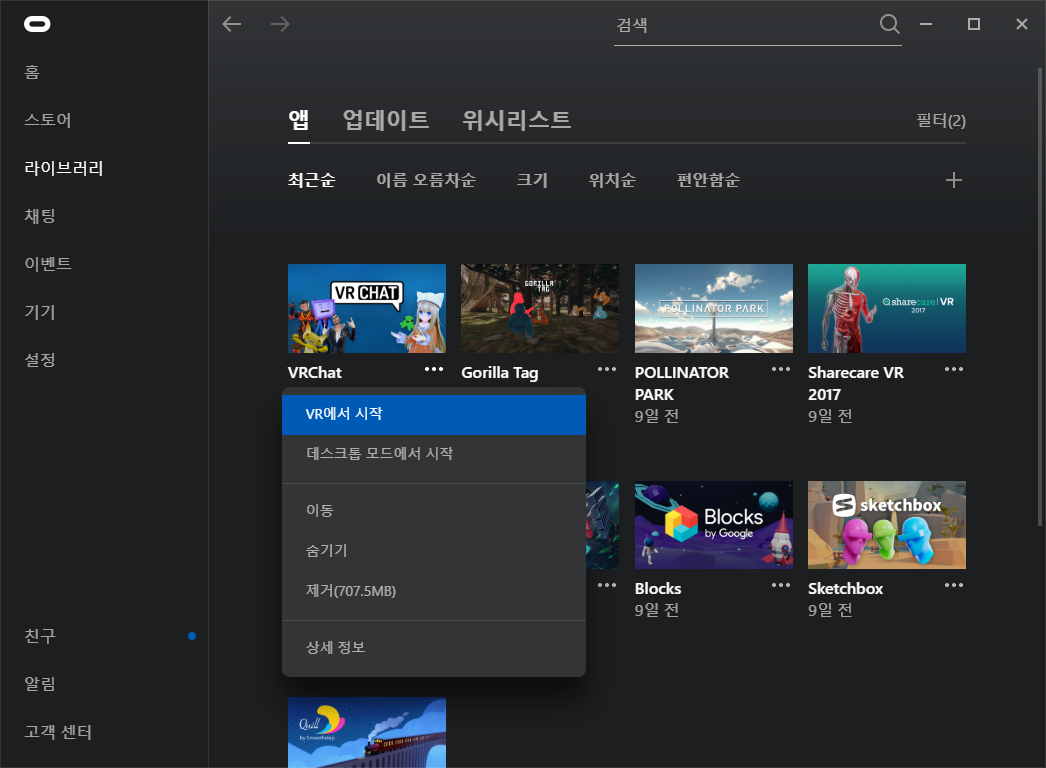Viewport: 1046px width, 768px height.
Task: Open '상세 정보' from context menu
Action: pos(434,647)
